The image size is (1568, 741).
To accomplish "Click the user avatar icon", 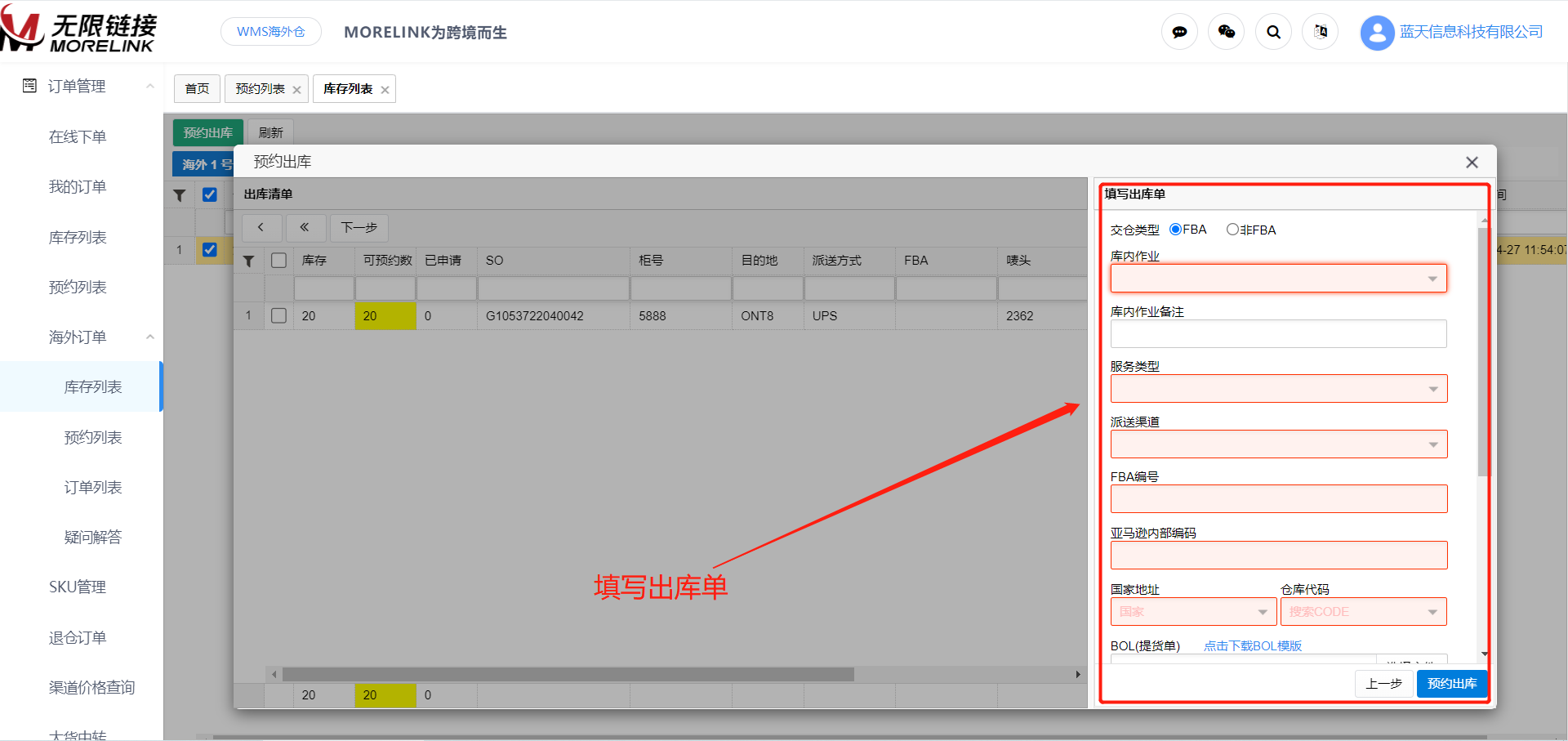I will coord(1377,33).
